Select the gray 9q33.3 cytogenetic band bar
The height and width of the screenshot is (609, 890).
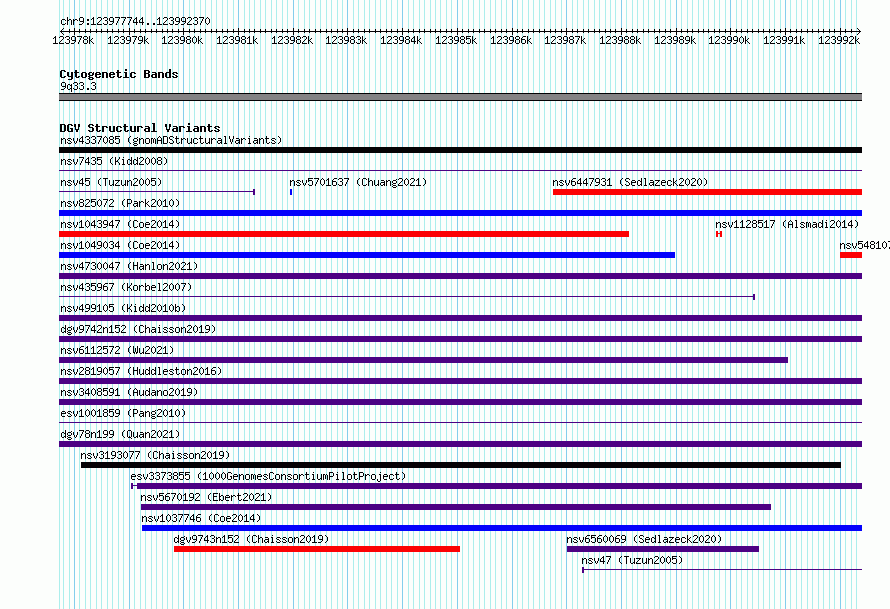click(x=460, y=97)
